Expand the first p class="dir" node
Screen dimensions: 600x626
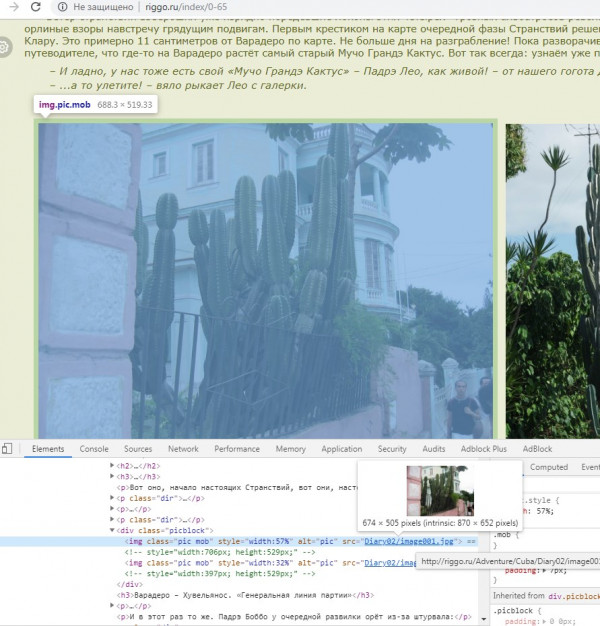point(112,498)
